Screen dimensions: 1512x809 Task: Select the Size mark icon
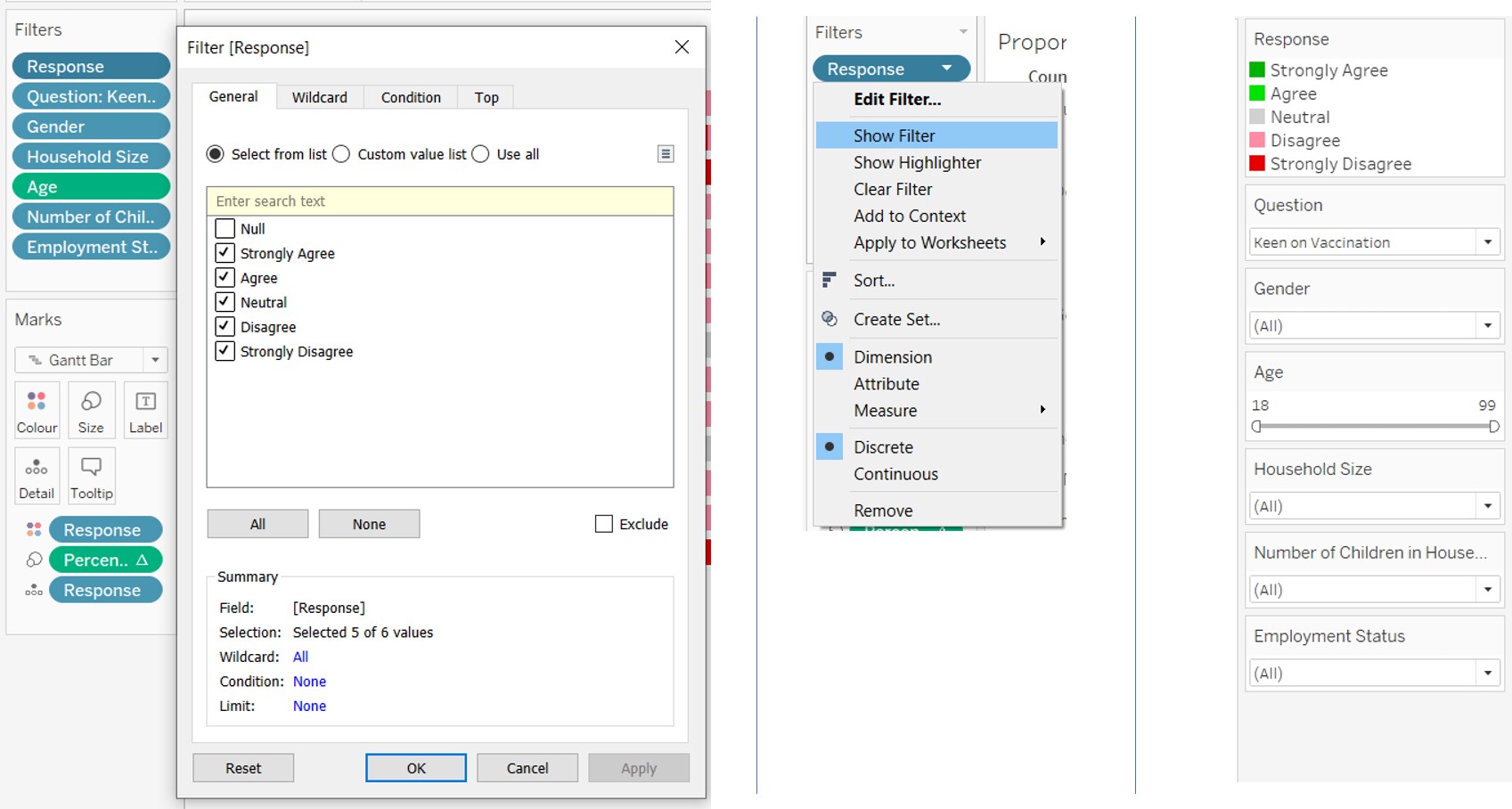(91, 411)
